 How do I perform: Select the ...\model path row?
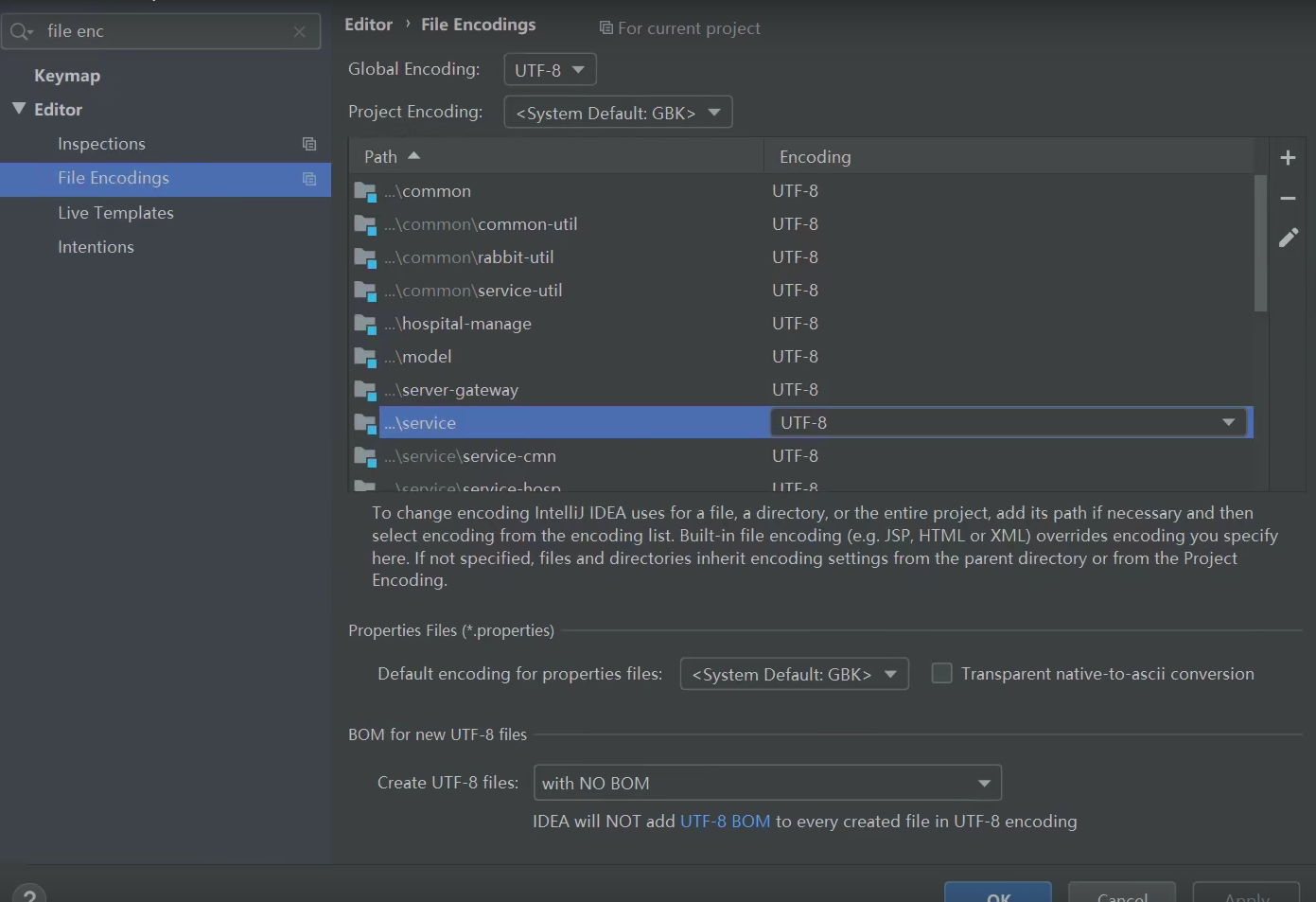pyautogui.click(x=801, y=357)
